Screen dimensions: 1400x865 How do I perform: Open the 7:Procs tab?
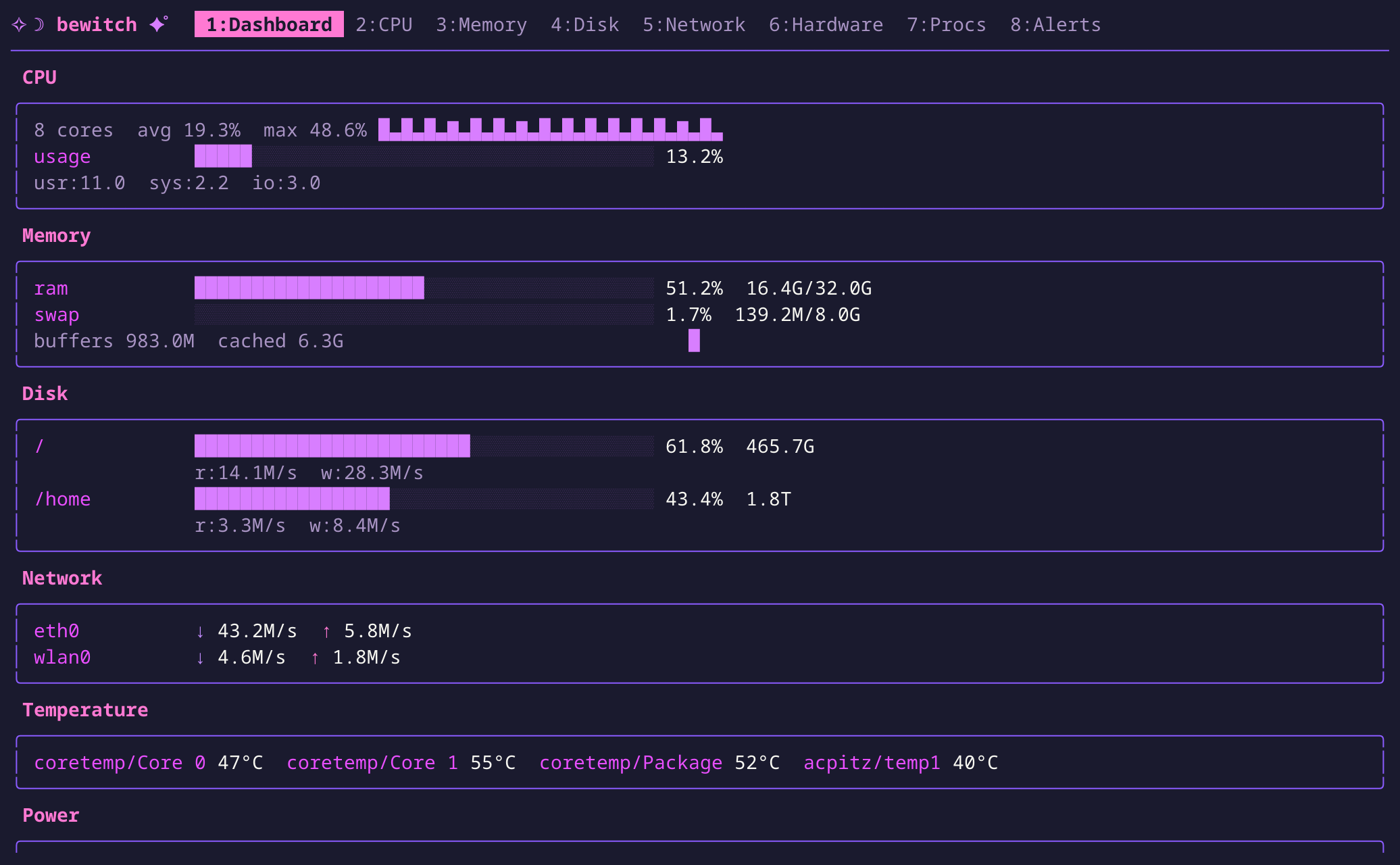tap(946, 24)
